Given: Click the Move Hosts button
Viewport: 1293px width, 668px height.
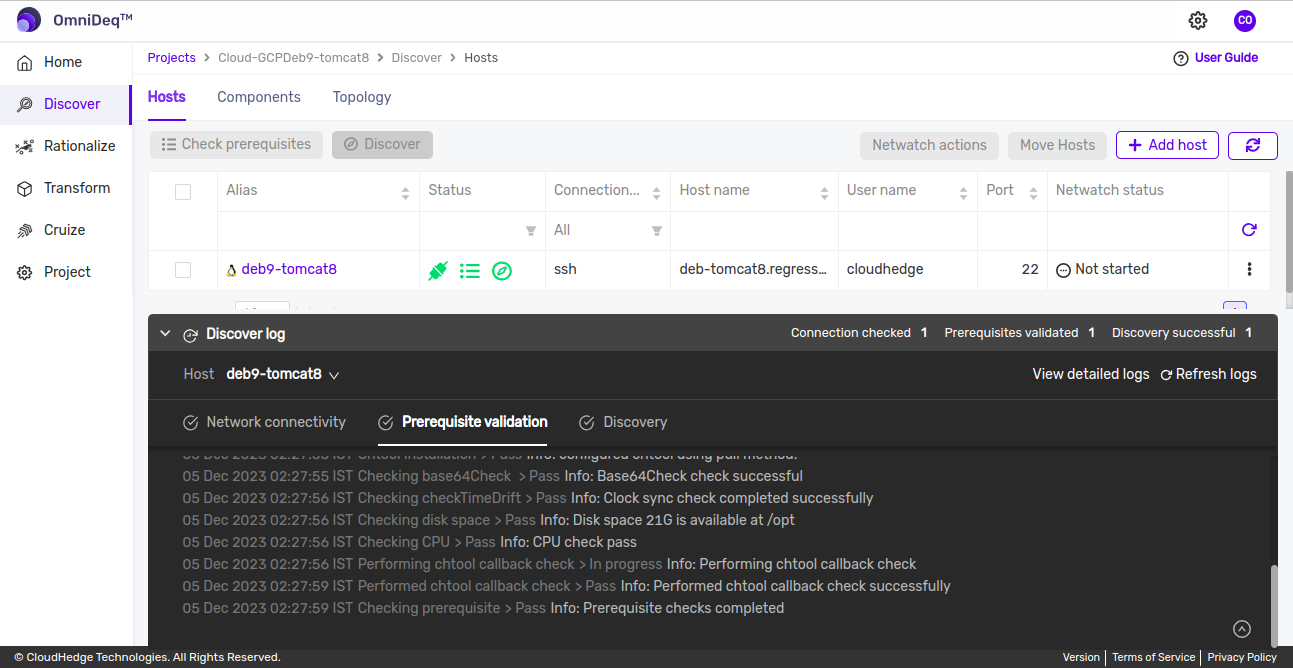Looking at the screenshot, I should [1057, 145].
